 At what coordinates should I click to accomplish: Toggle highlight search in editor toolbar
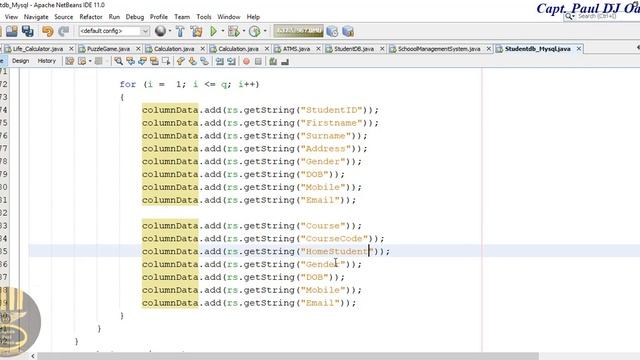coord(154,61)
